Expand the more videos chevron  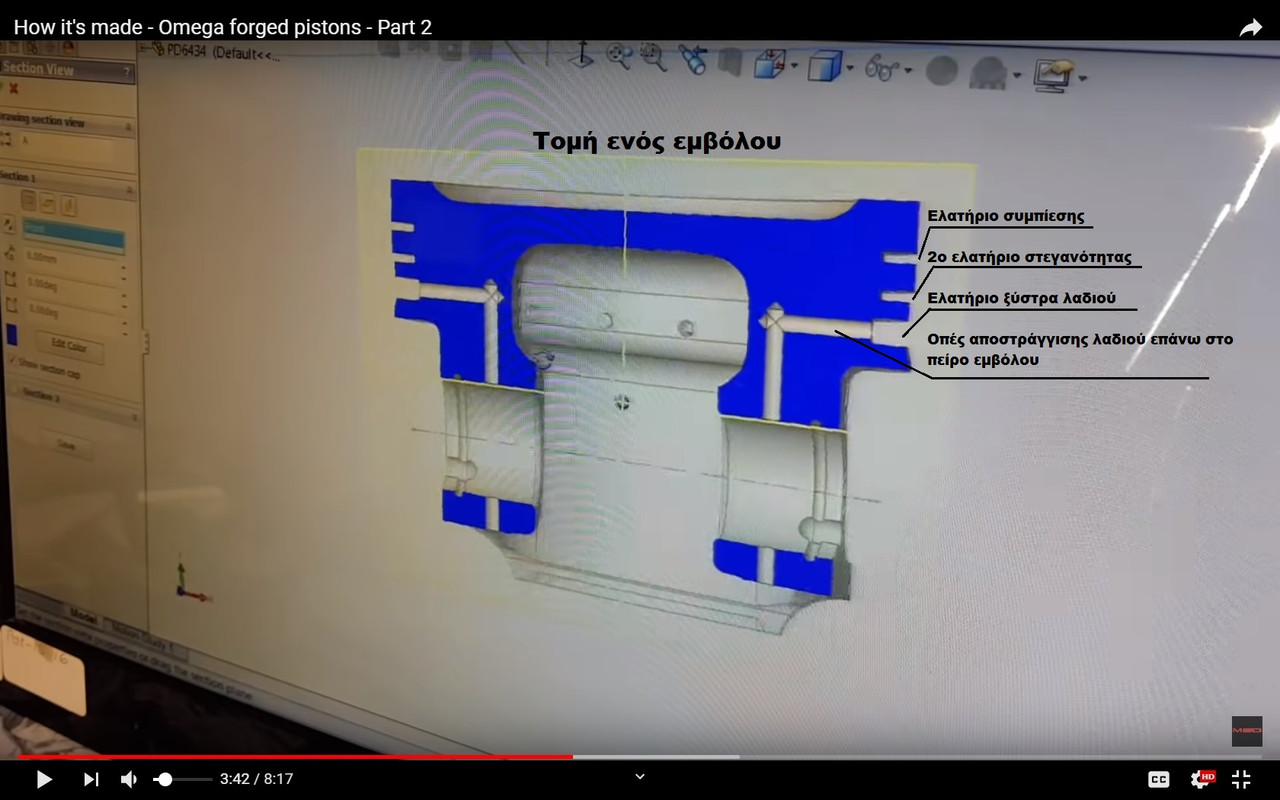640,776
